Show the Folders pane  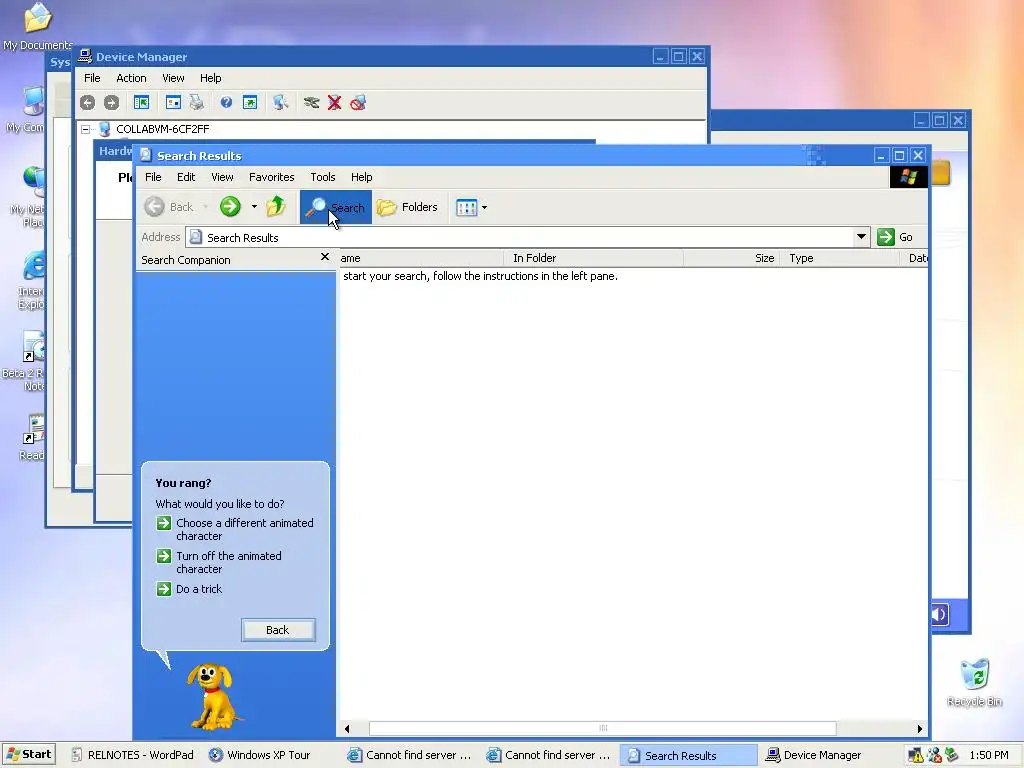coord(408,207)
